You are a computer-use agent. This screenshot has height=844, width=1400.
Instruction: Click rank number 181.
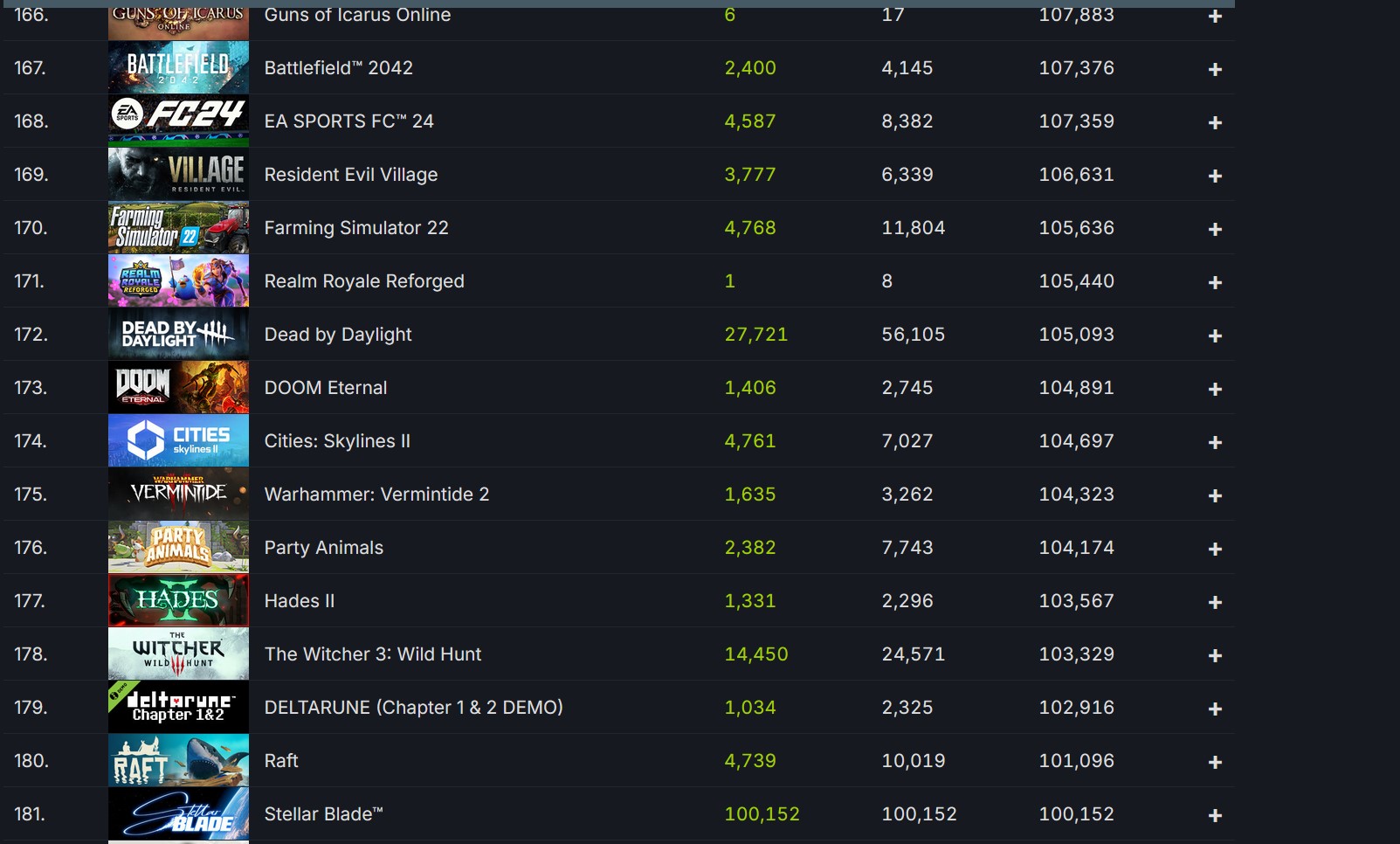point(29,813)
